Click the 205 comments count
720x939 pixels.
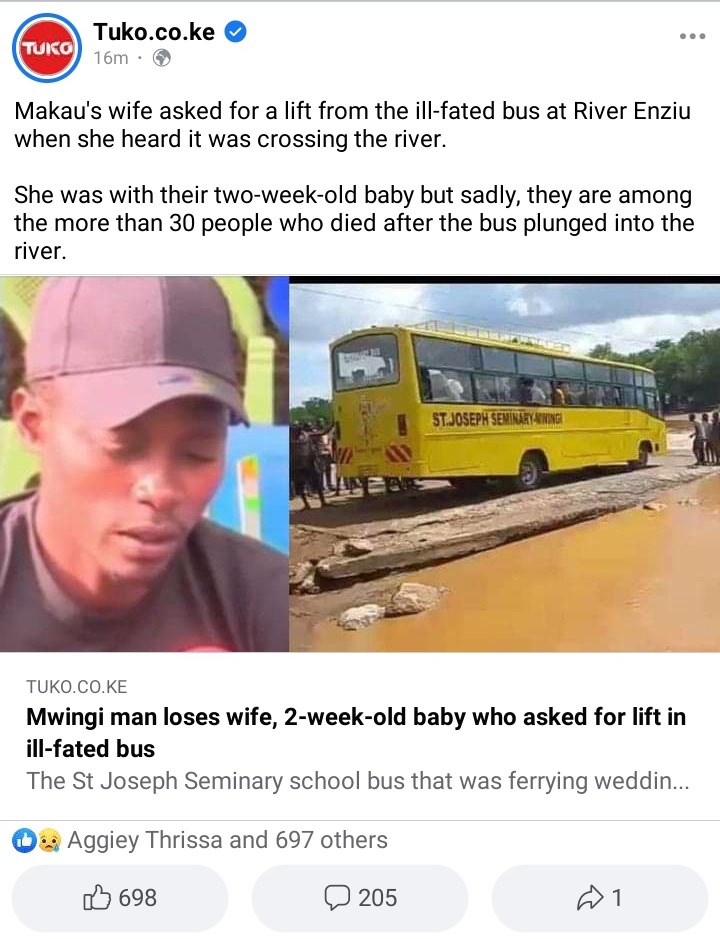(377, 898)
